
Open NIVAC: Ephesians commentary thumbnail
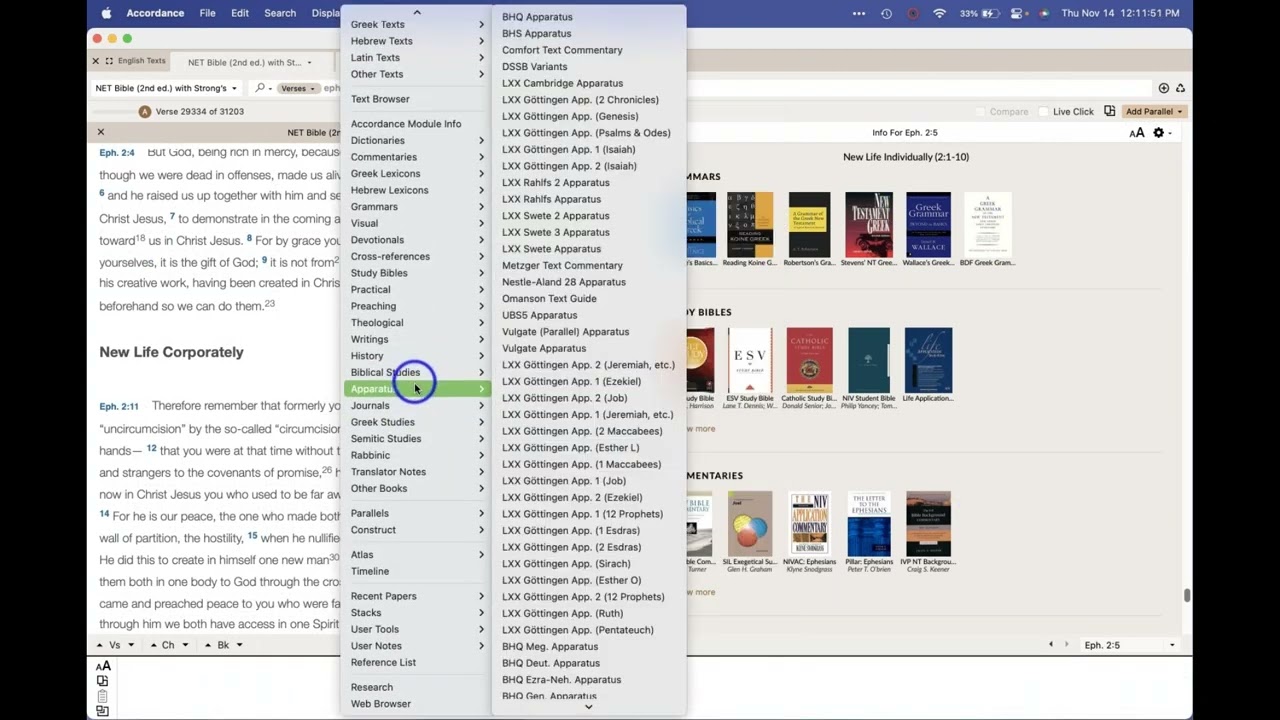pos(809,523)
